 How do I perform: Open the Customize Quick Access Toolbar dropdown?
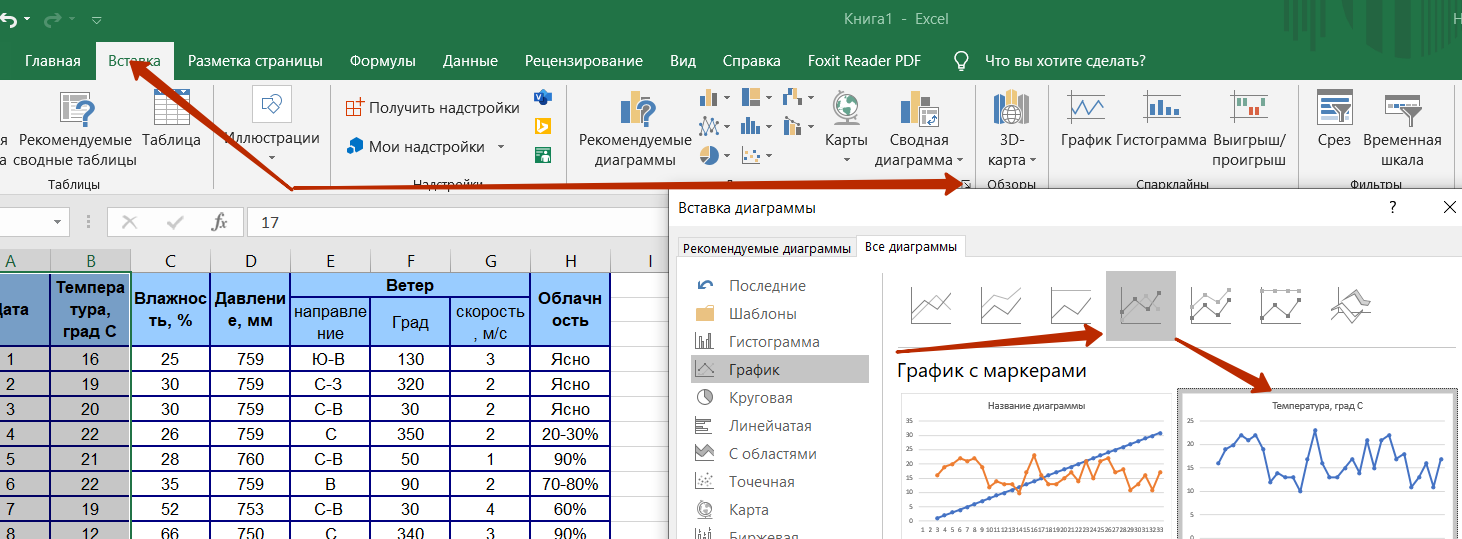coord(96,20)
